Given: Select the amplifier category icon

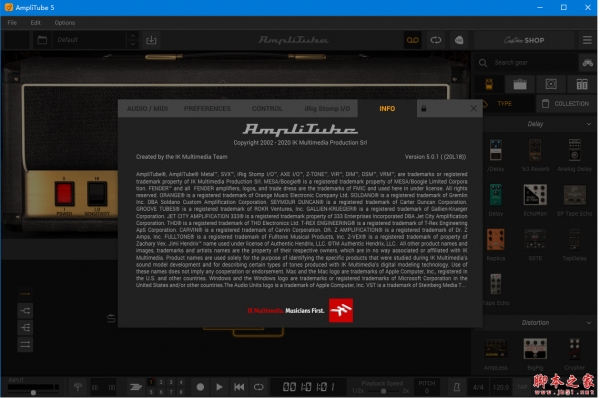Looking at the screenshot, I should pos(520,84).
